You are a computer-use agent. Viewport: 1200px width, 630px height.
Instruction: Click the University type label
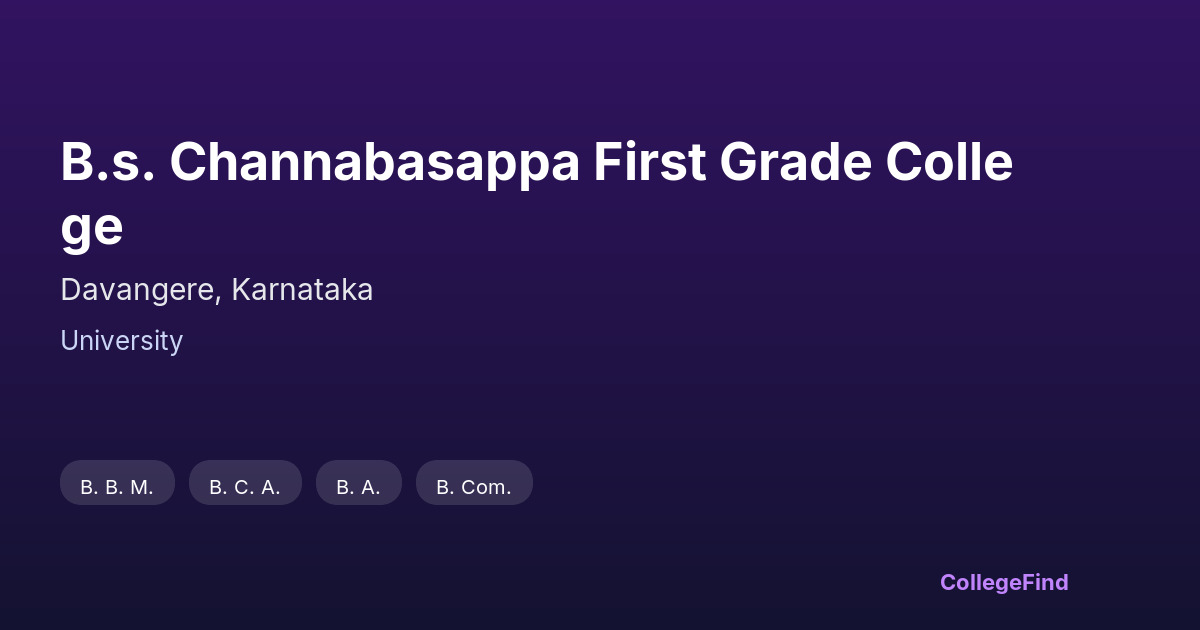point(121,341)
